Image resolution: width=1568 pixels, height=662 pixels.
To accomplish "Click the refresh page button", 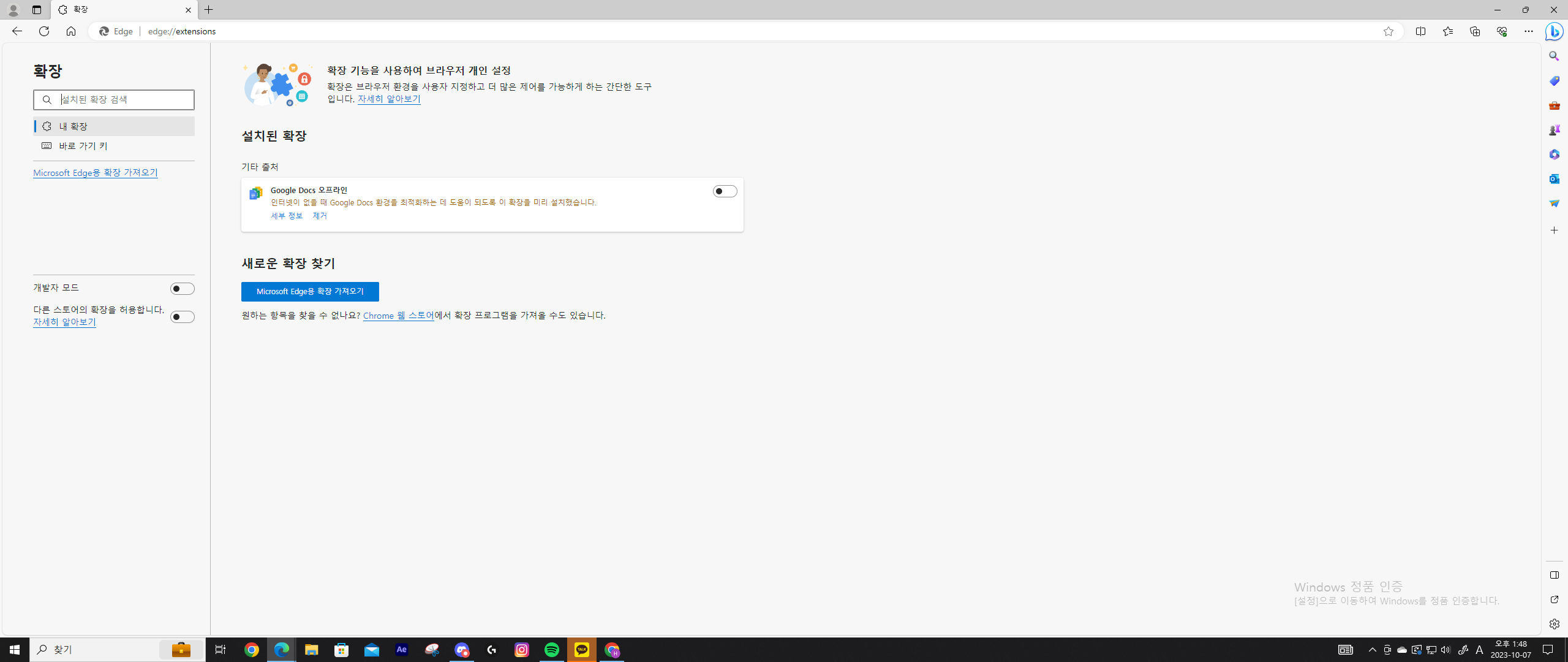I will click(x=44, y=31).
